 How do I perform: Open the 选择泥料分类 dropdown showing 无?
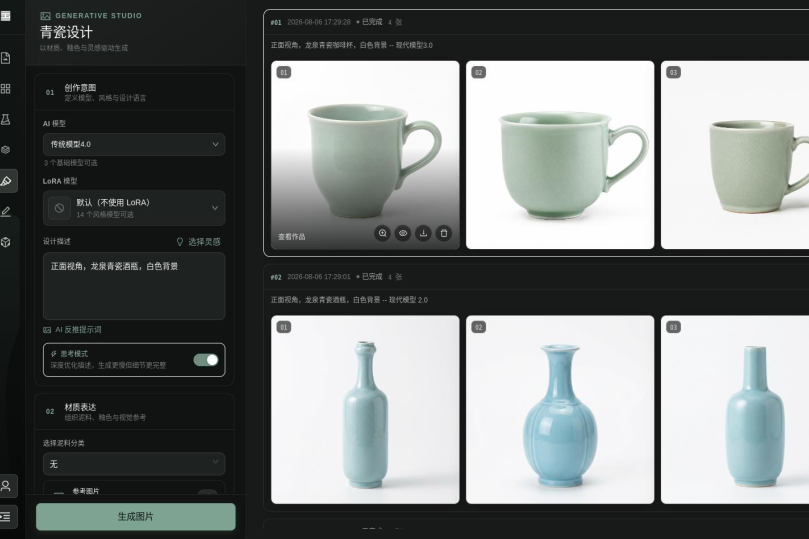click(x=134, y=464)
